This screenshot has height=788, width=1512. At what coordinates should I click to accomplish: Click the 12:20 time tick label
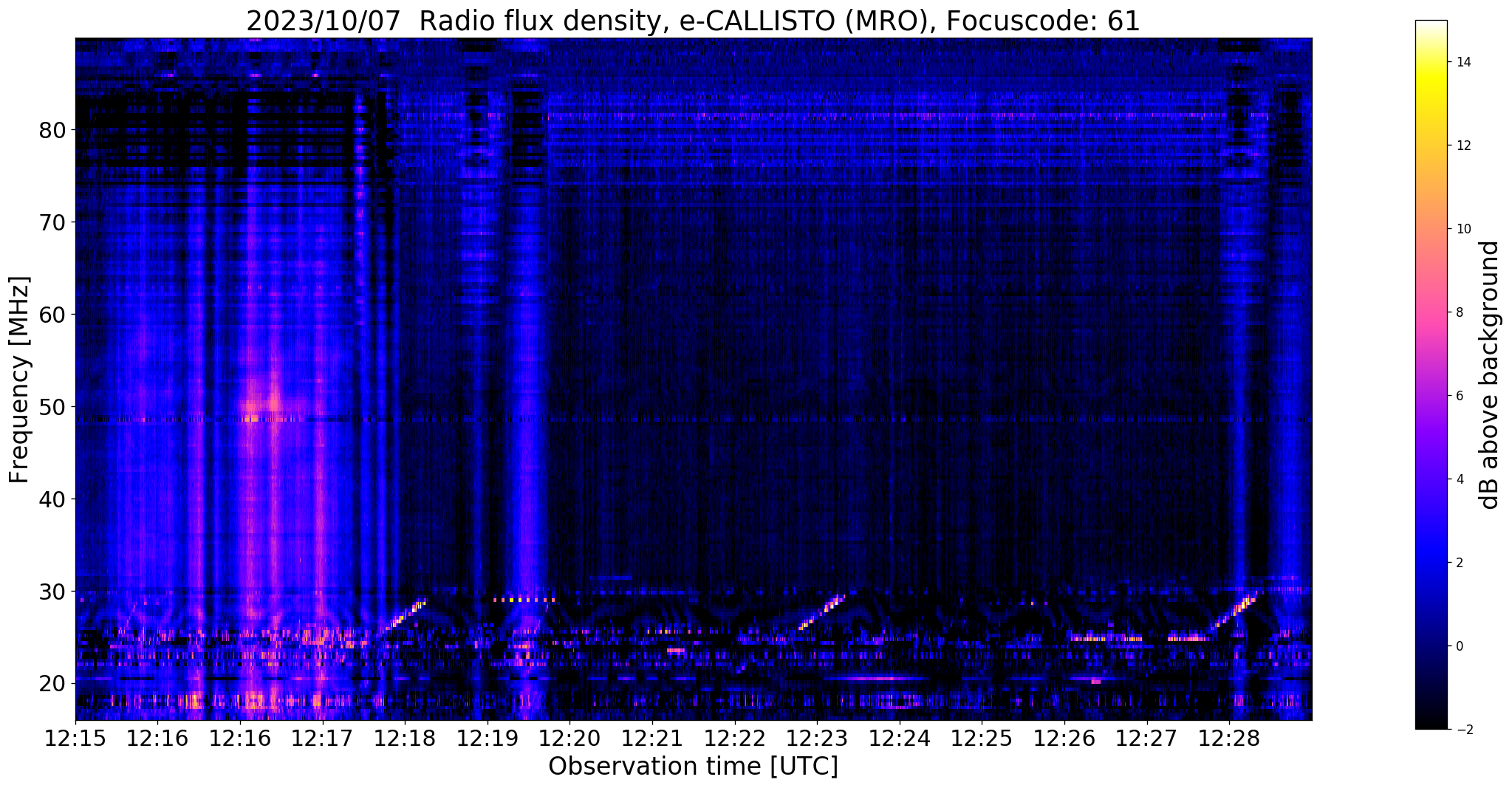click(569, 738)
